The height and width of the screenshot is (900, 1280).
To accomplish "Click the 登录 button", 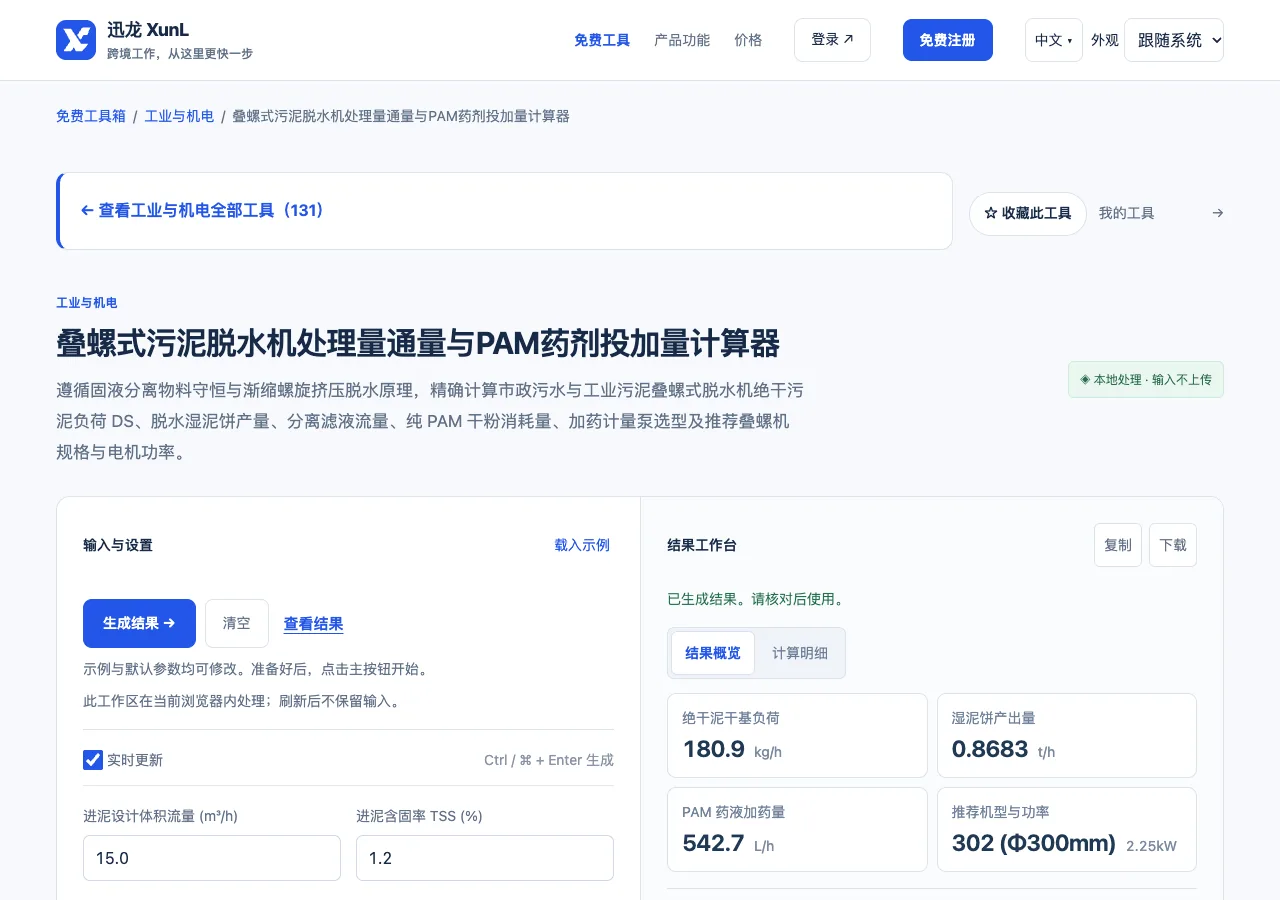I will pos(832,40).
